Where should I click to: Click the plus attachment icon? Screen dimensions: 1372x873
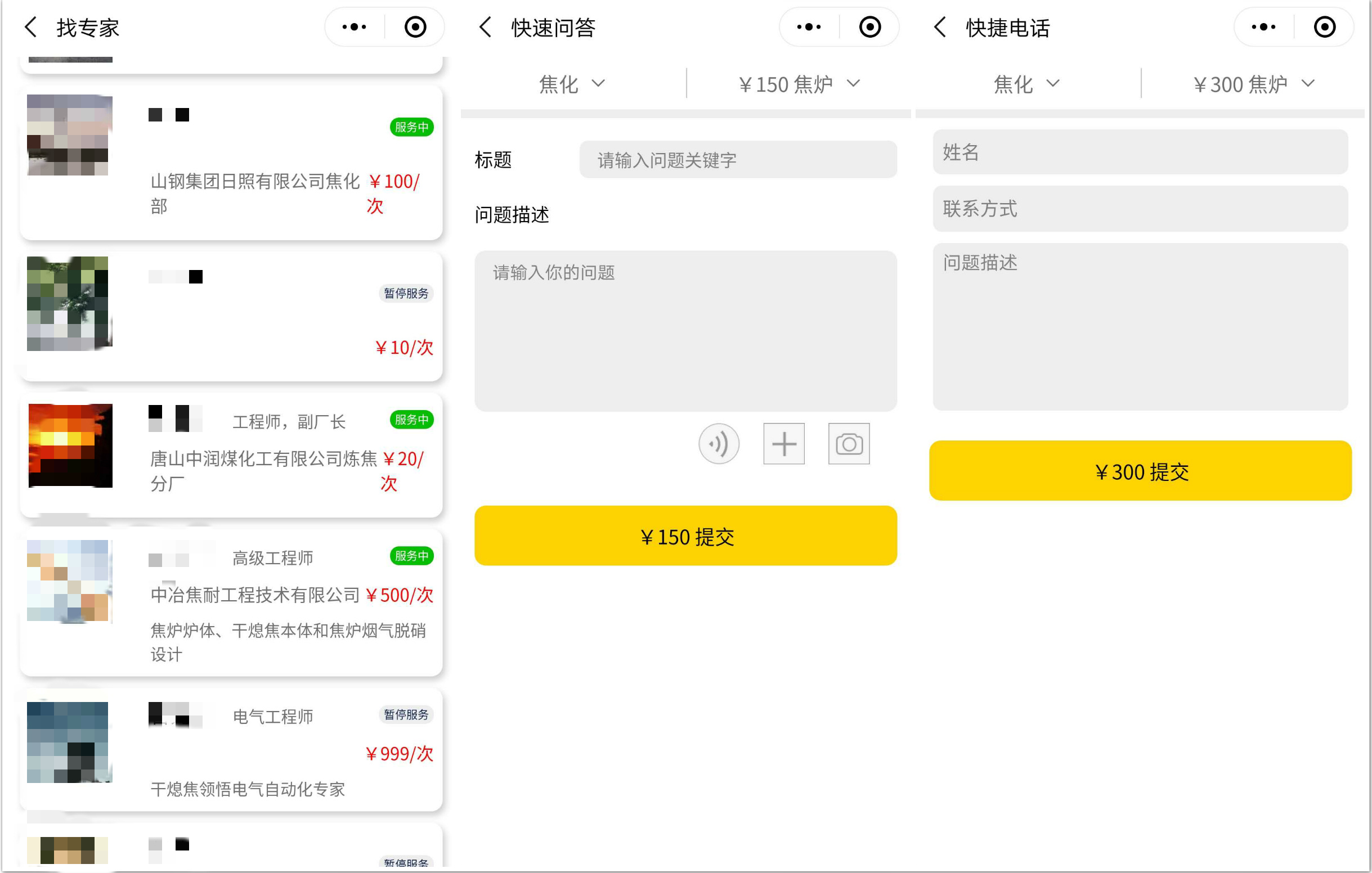click(783, 444)
